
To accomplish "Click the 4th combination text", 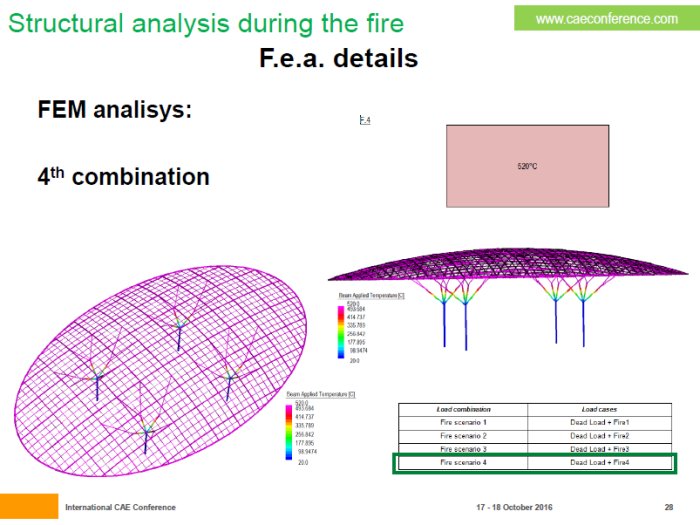I will [123, 177].
